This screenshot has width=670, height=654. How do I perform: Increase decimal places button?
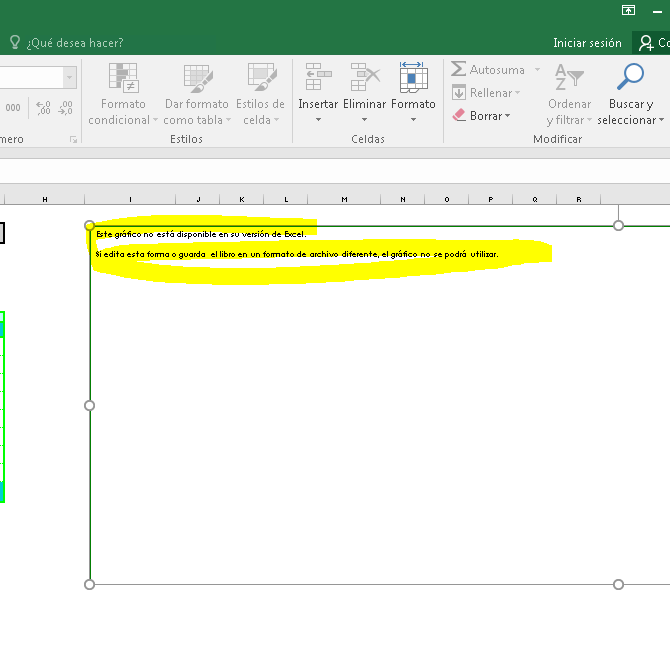coord(43,108)
